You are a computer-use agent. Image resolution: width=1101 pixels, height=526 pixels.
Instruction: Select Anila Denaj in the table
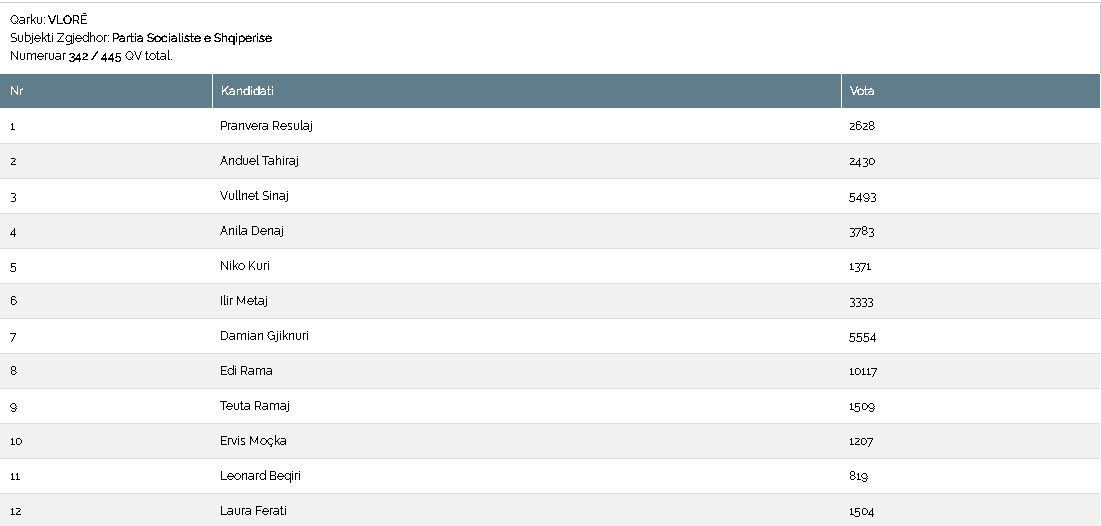tap(251, 231)
